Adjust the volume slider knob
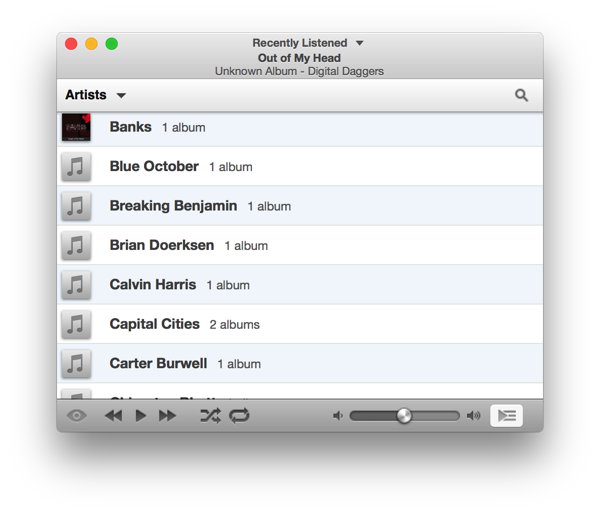Screen dimensions: 600x513 coord(404,416)
